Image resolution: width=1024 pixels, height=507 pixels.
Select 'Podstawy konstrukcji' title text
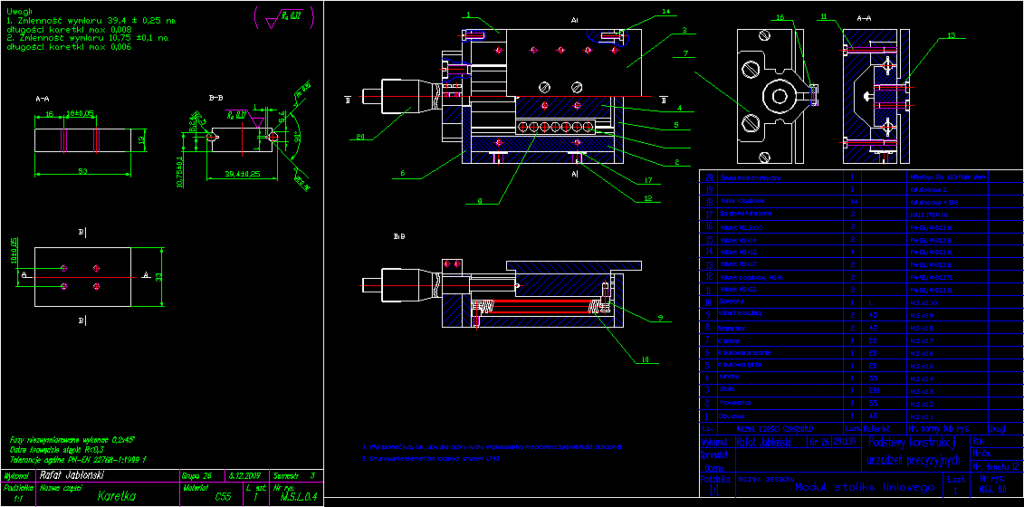914,444
